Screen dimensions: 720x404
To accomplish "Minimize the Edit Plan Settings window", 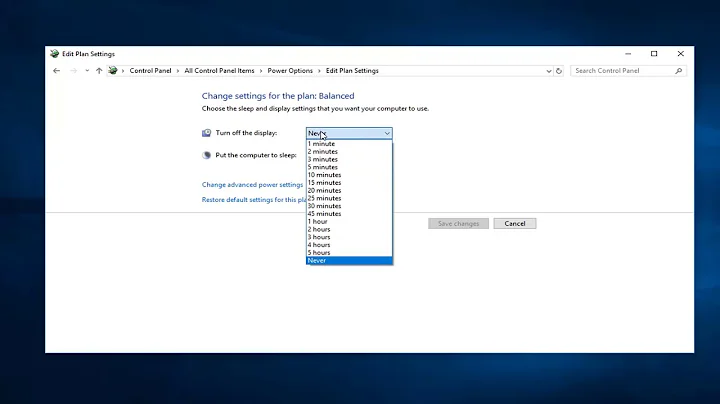I will click(628, 54).
